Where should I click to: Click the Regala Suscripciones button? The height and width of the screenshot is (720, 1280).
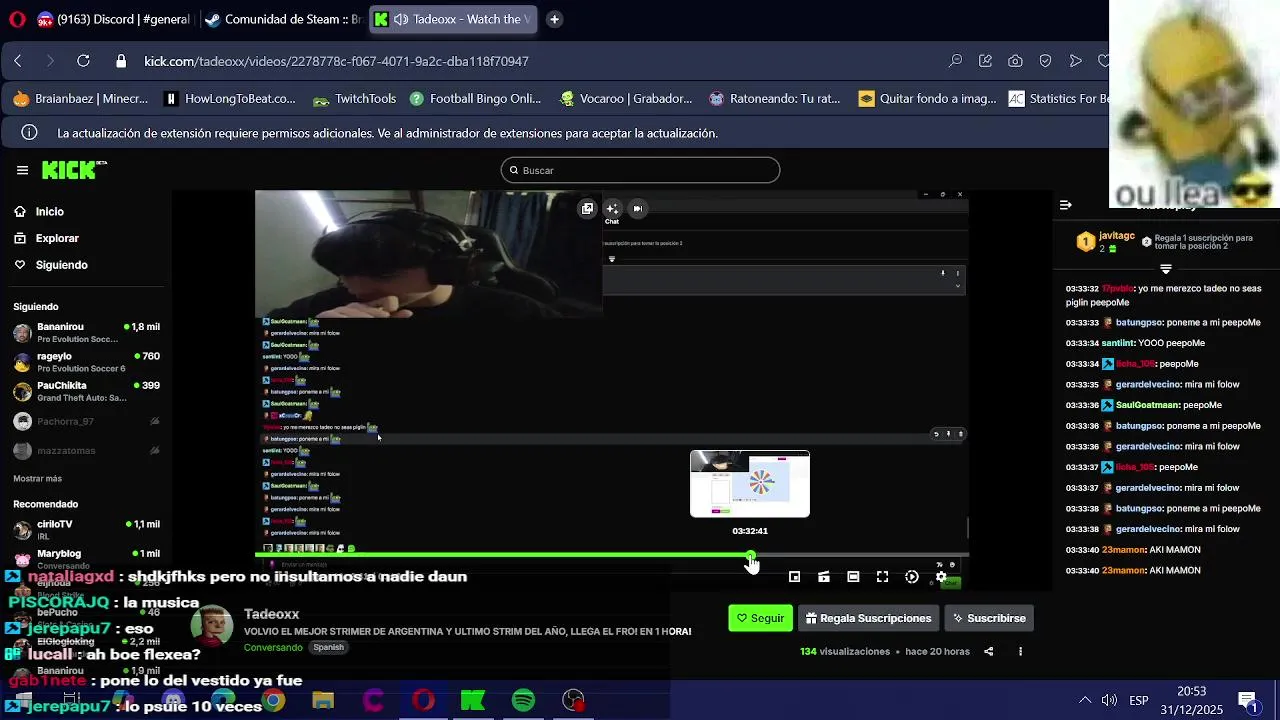(x=868, y=618)
